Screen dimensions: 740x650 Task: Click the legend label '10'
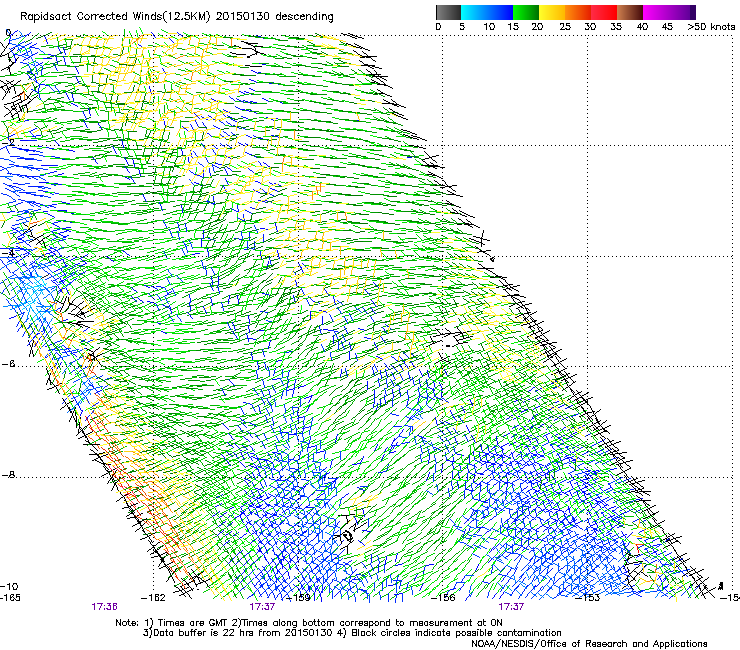pos(489,26)
